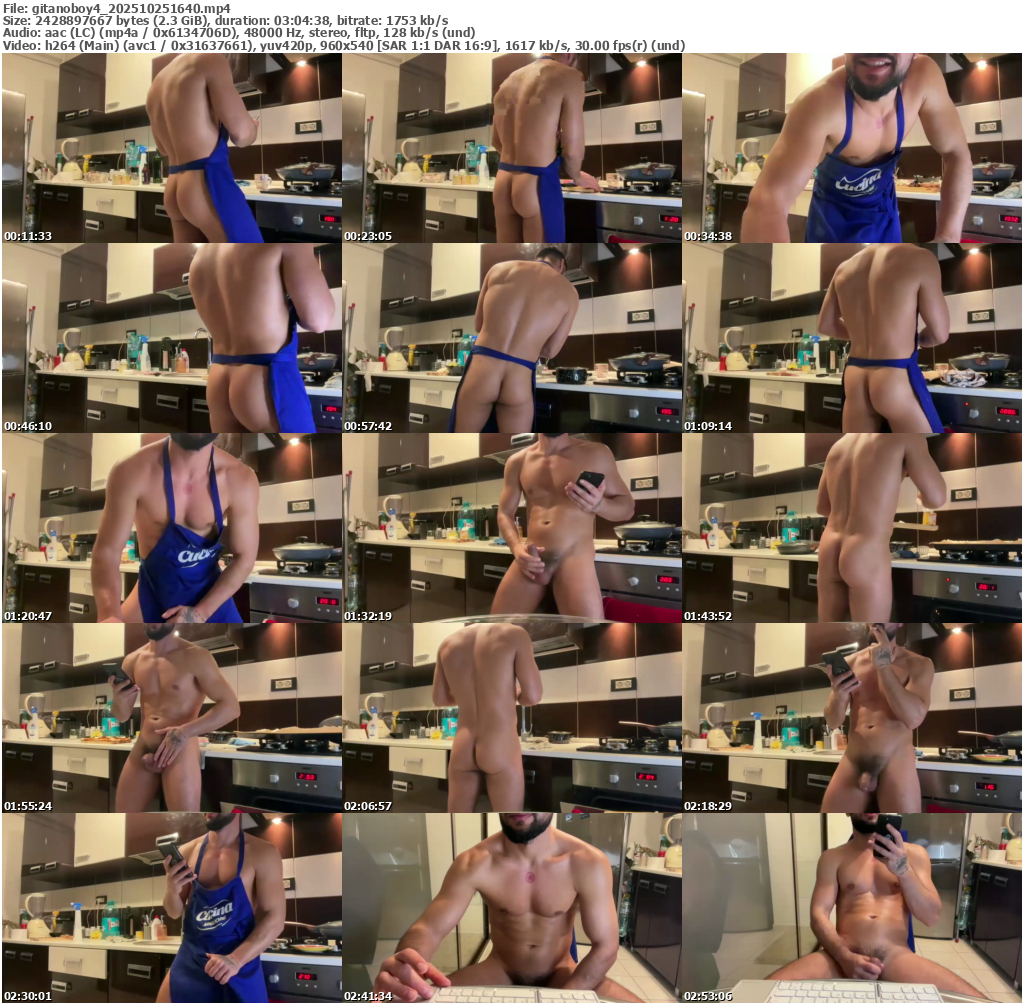1024x1003 pixels.
Task: Click the thumbnail at 00:34:38
Action: [852, 148]
